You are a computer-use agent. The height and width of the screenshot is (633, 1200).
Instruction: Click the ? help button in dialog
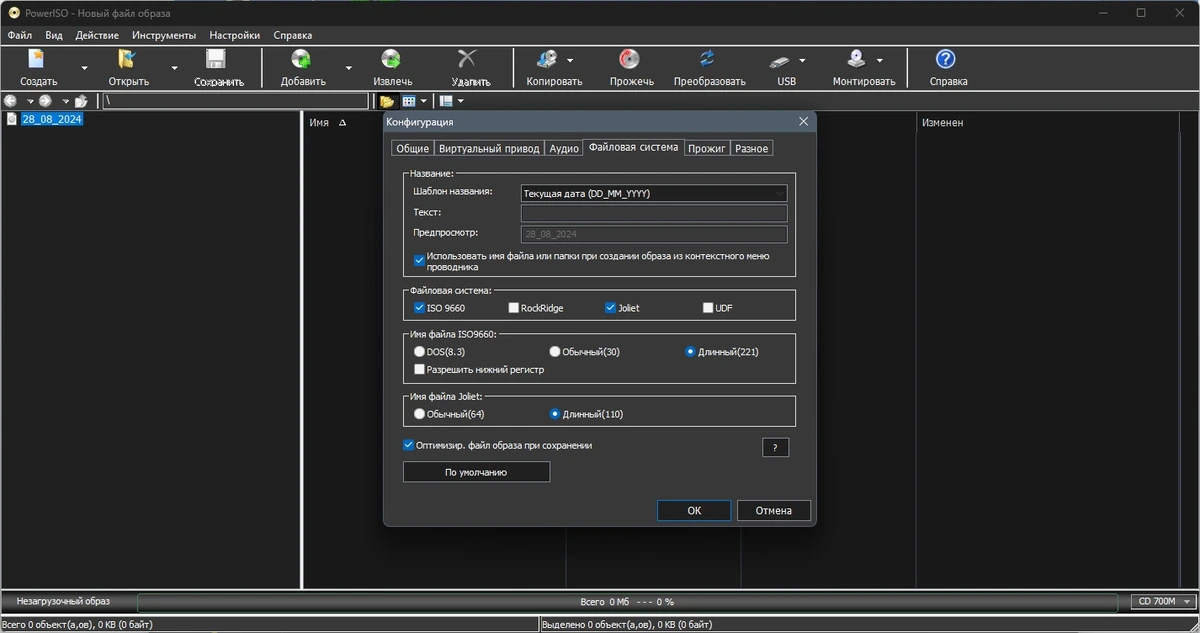point(775,447)
